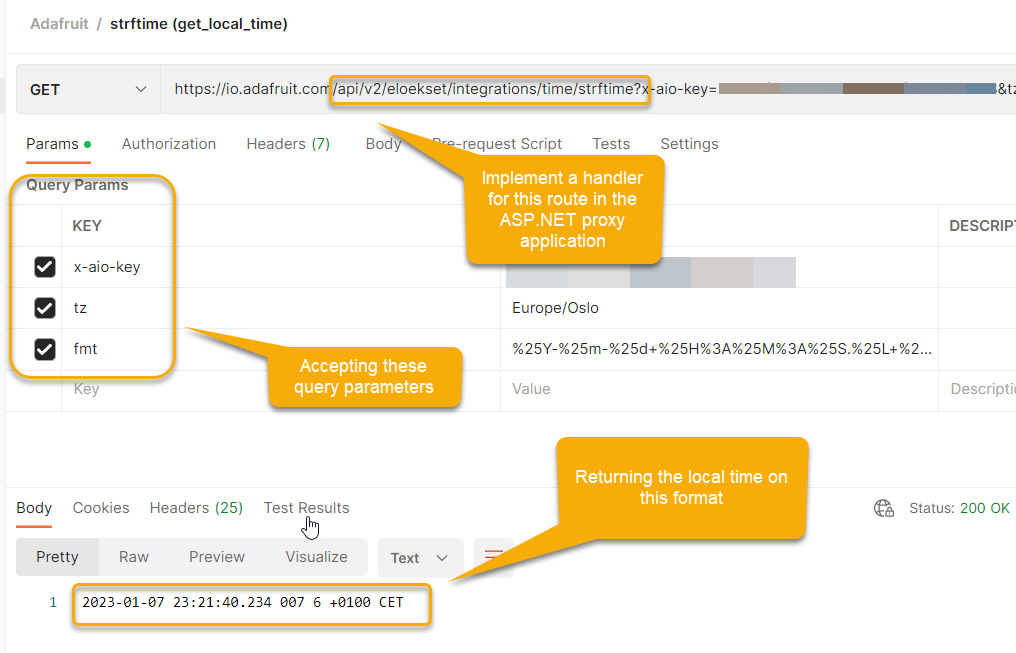The image size is (1016, 653).
Task: Disable the tz query parameter
Action: coord(45,308)
